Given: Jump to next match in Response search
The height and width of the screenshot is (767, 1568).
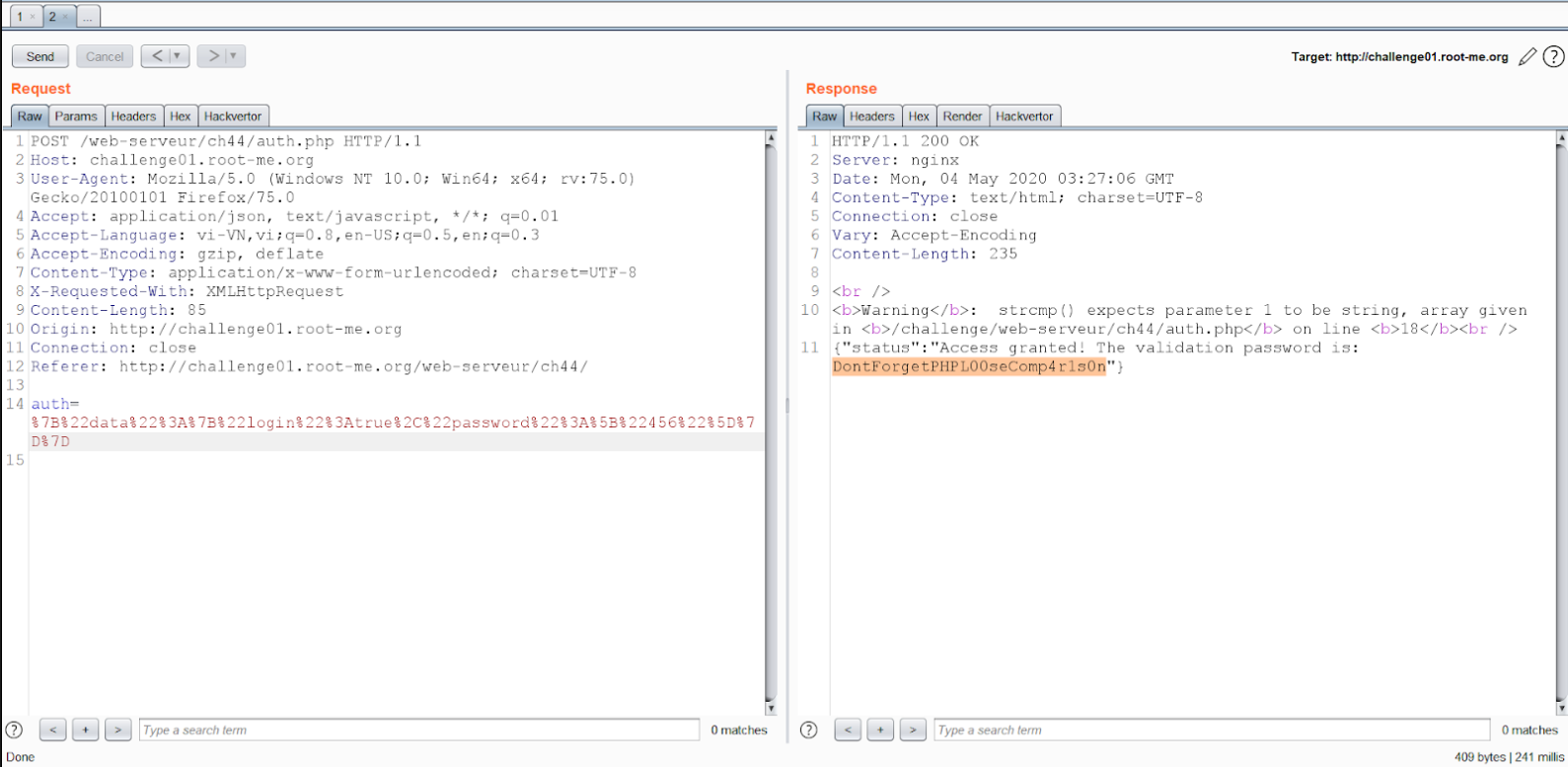Looking at the screenshot, I should (x=913, y=729).
